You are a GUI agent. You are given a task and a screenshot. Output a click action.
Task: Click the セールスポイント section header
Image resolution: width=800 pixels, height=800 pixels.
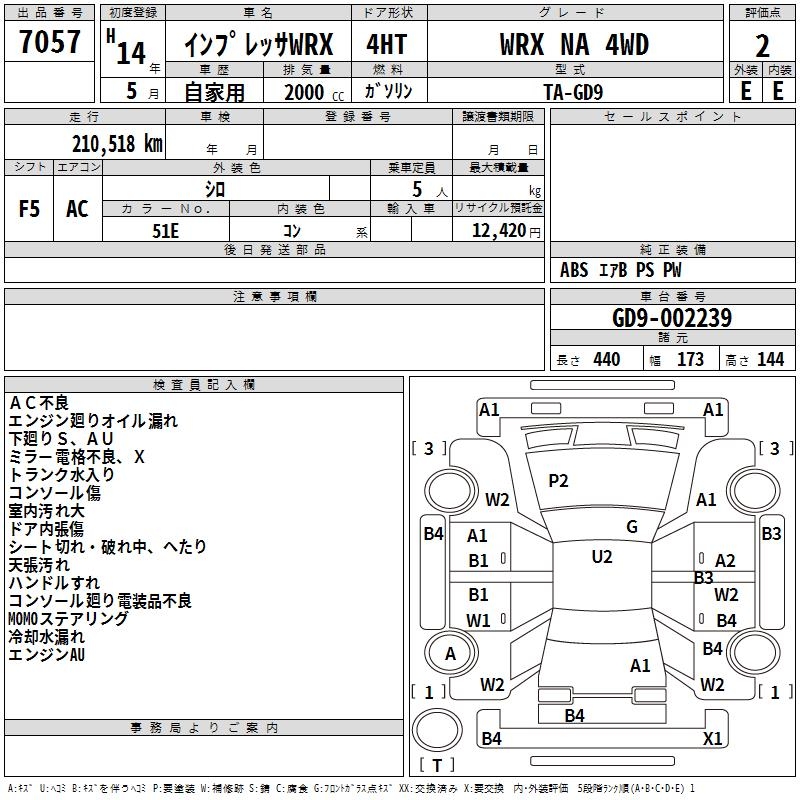click(672, 116)
